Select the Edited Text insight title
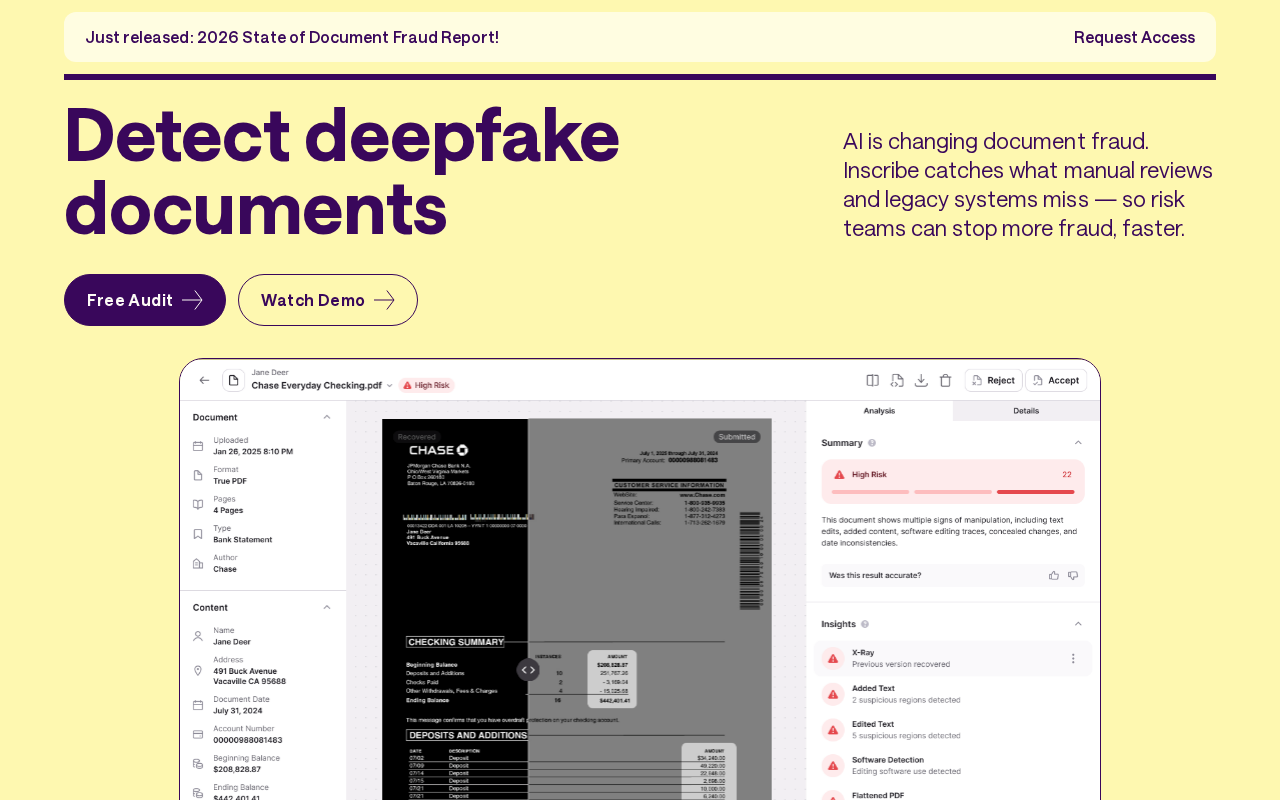1280x800 pixels. tap(873, 724)
